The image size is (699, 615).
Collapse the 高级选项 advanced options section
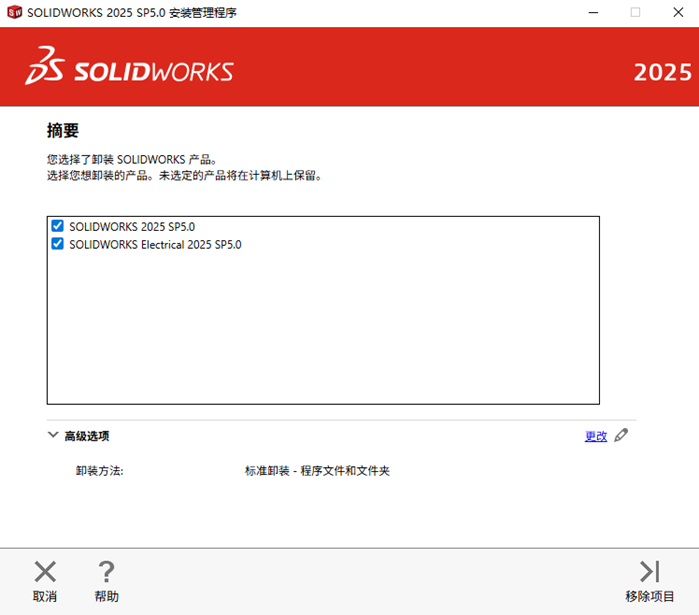53,435
